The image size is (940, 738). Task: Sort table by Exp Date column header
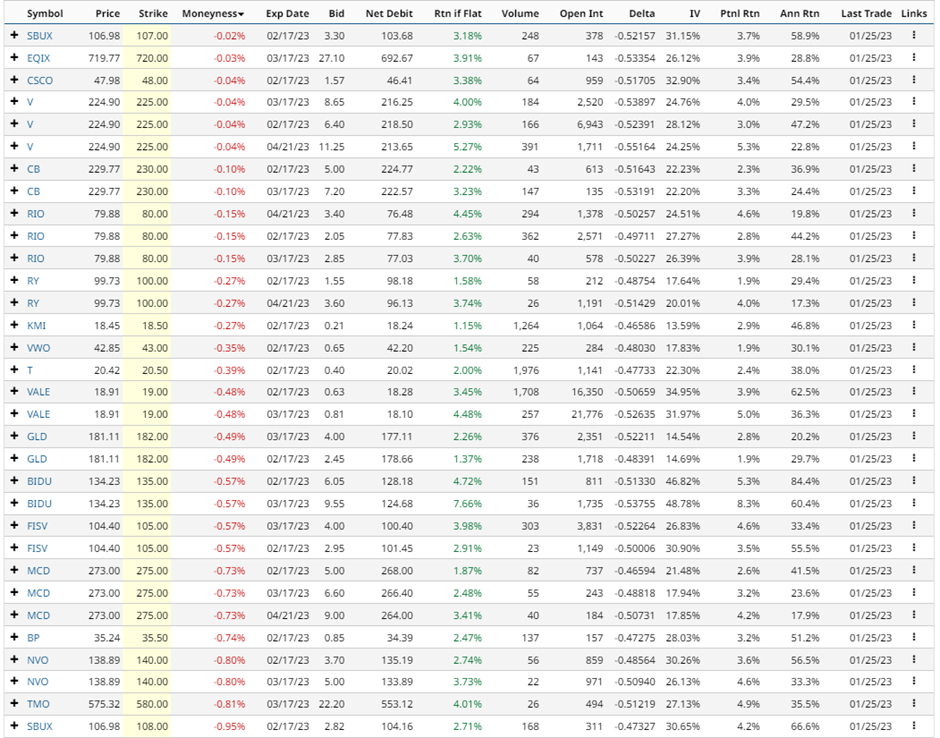pos(288,13)
